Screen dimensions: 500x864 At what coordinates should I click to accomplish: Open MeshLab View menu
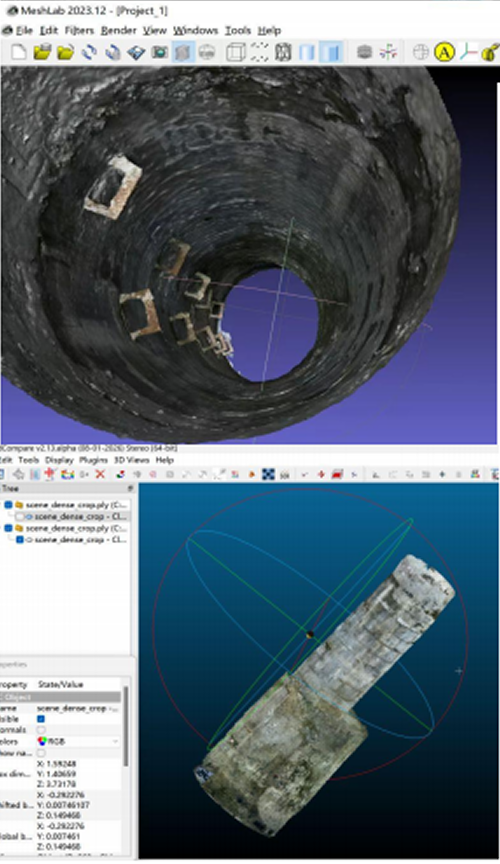155,30
